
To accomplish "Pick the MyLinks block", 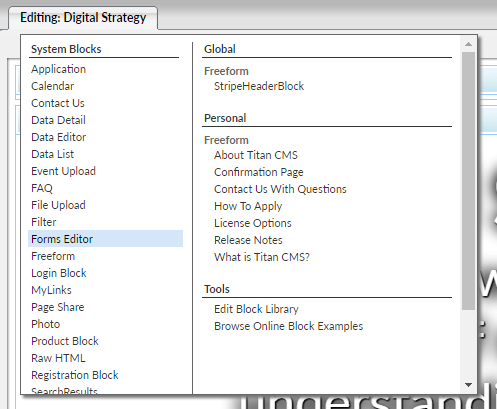I will (51, 290).
